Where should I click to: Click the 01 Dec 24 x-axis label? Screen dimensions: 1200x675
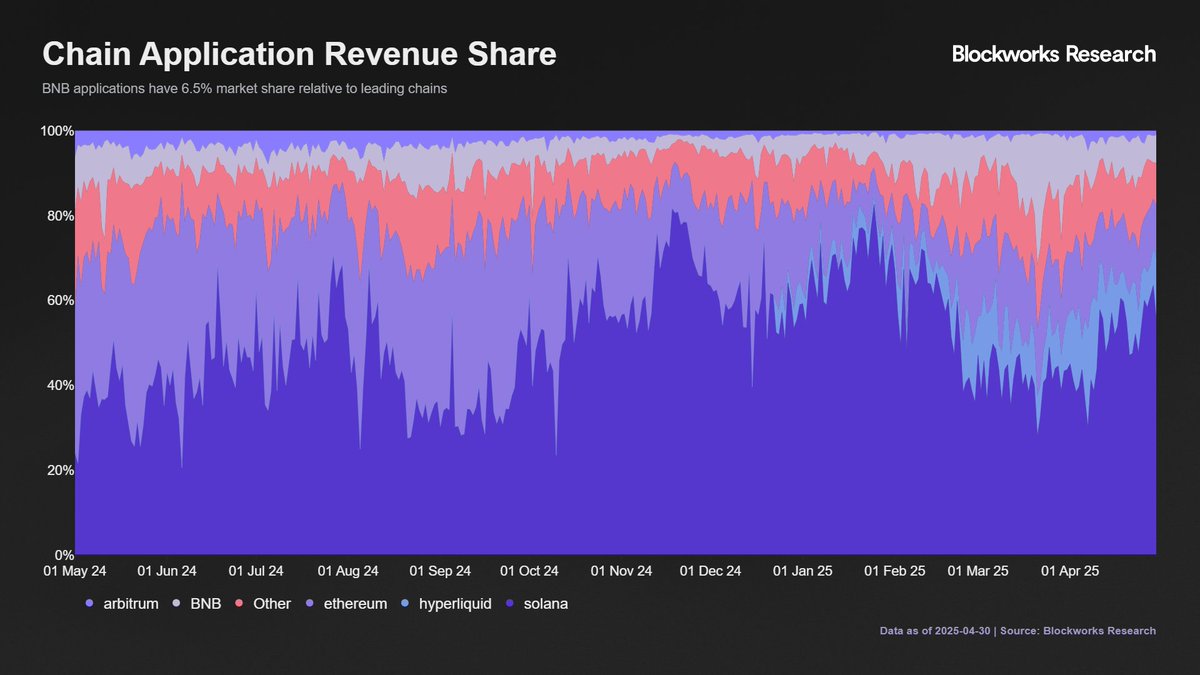click(710, 571)
